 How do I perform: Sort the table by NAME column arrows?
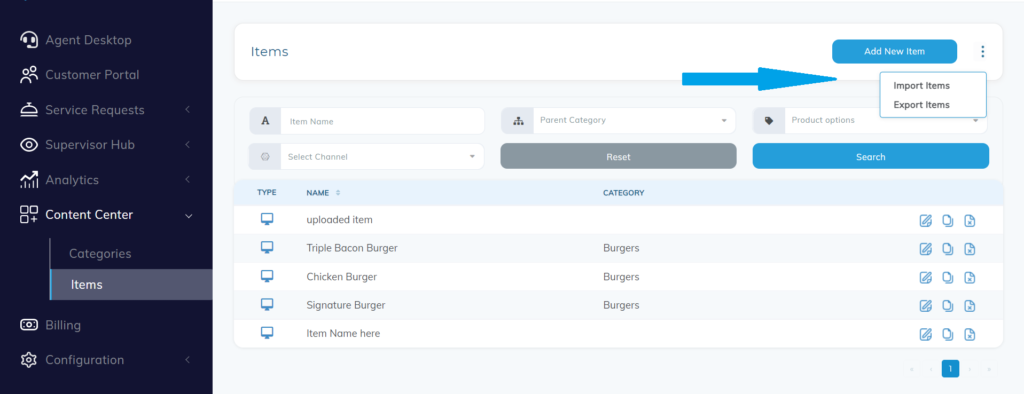(338, 193)
